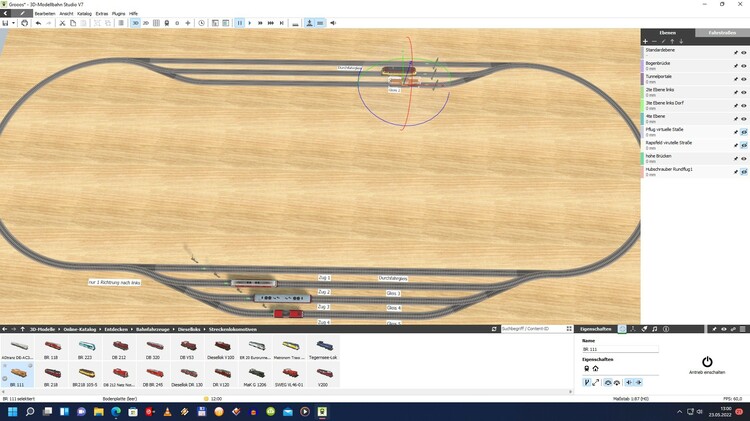Refresh the catalog with the reload icon
The height and width of the screenshot is (421, 750).
pos(494,329)
